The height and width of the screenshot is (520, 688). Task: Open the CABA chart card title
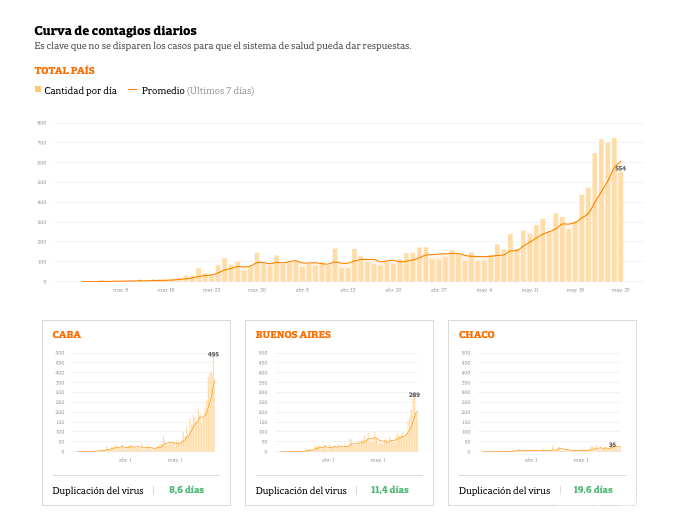[66, 335]
